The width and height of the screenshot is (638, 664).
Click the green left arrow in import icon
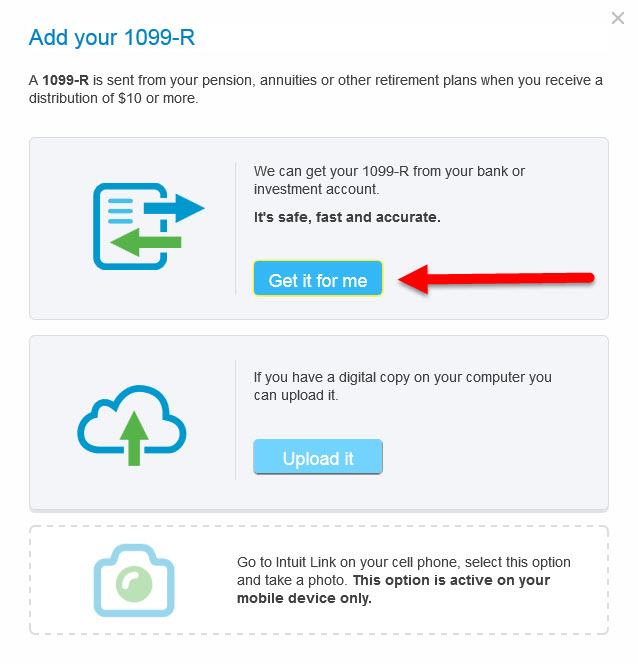coord(146,242)
